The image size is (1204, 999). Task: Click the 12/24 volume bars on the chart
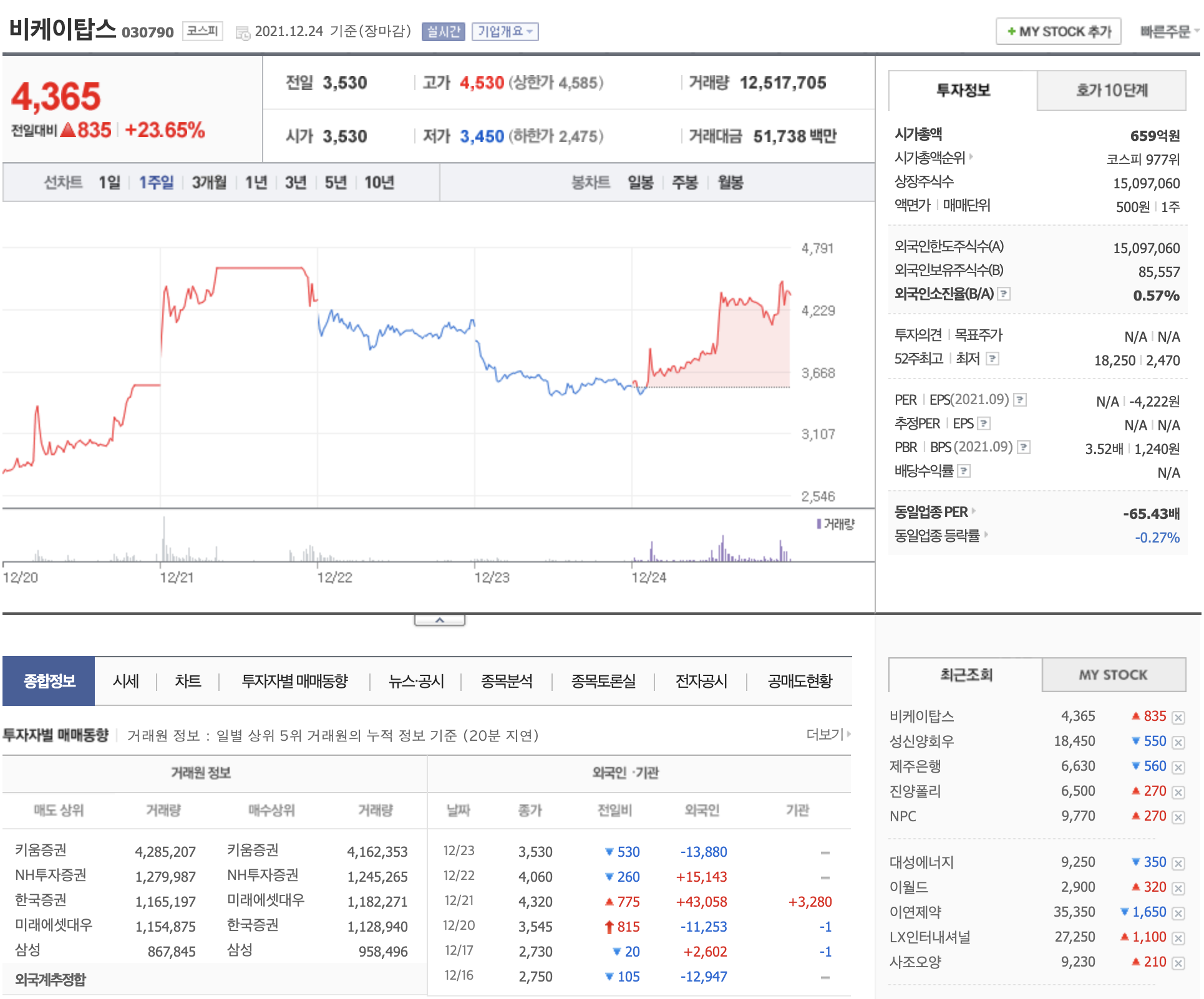(722, 551)
